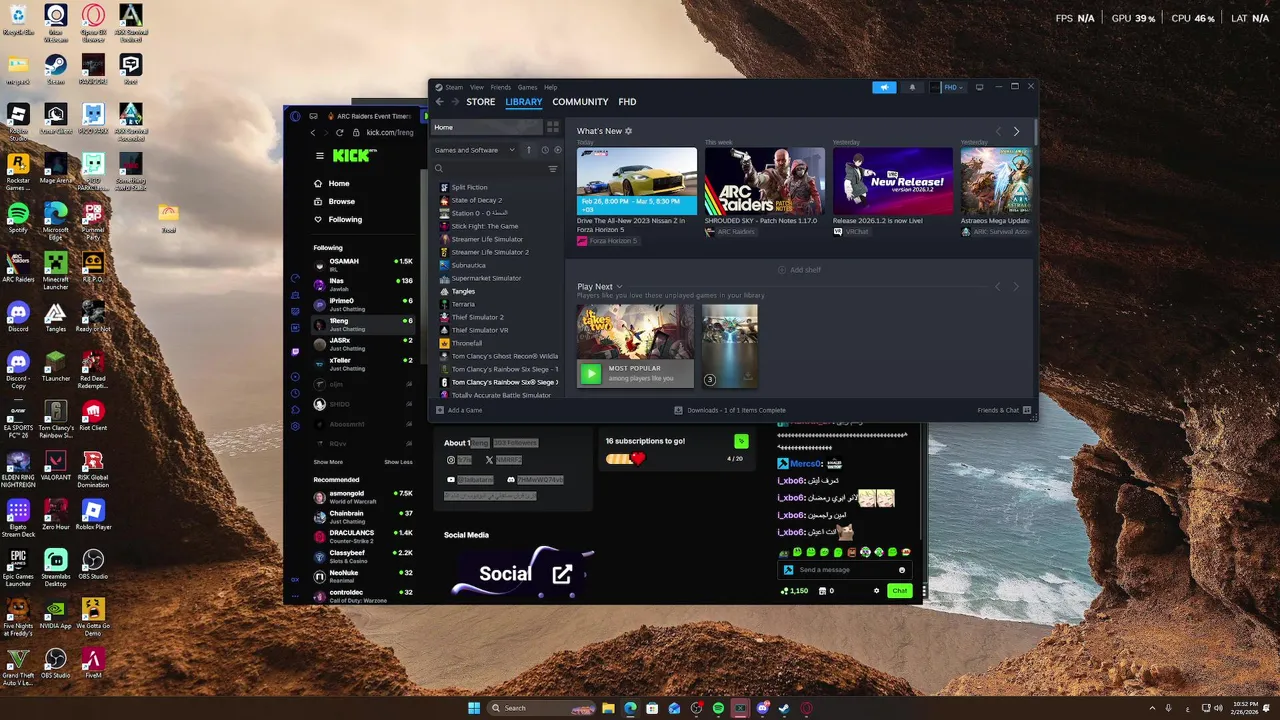Go to Home in Kick sidebar
The image size is (1280, 720).
point(339,183)
